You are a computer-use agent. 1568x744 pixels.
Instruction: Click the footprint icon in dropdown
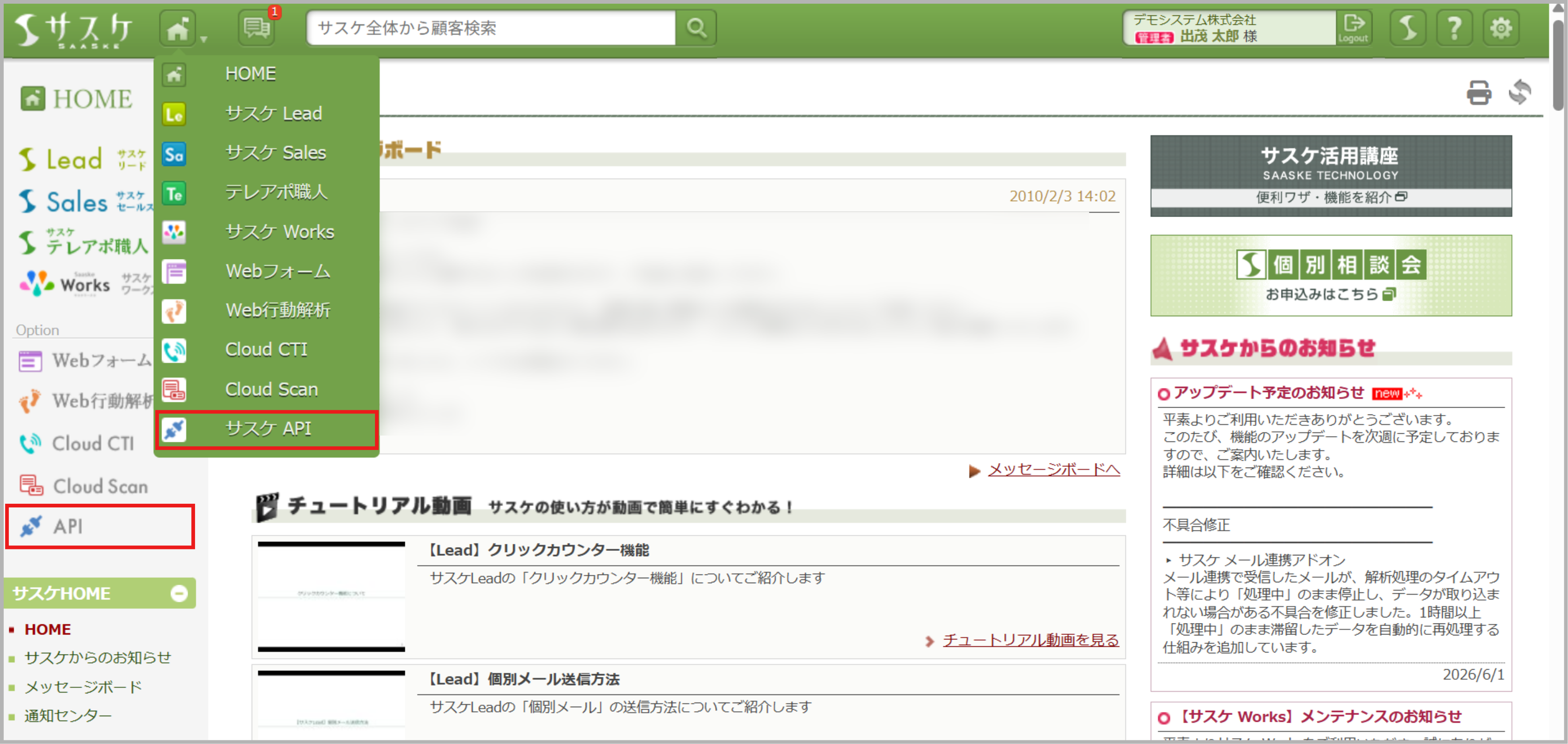174,311
